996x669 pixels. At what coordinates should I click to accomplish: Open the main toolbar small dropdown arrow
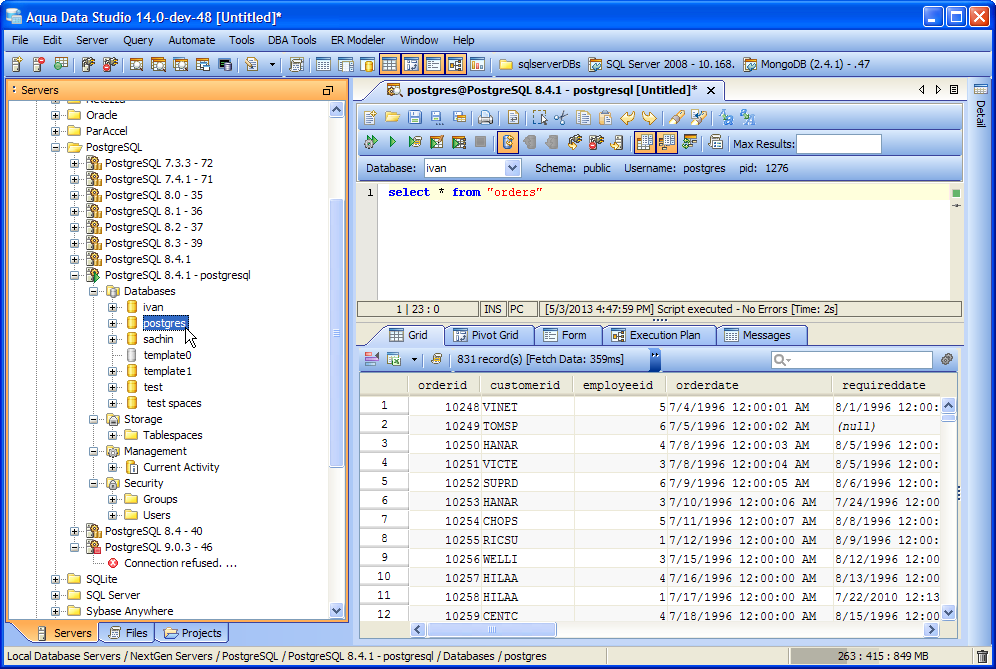coord(272,64)
